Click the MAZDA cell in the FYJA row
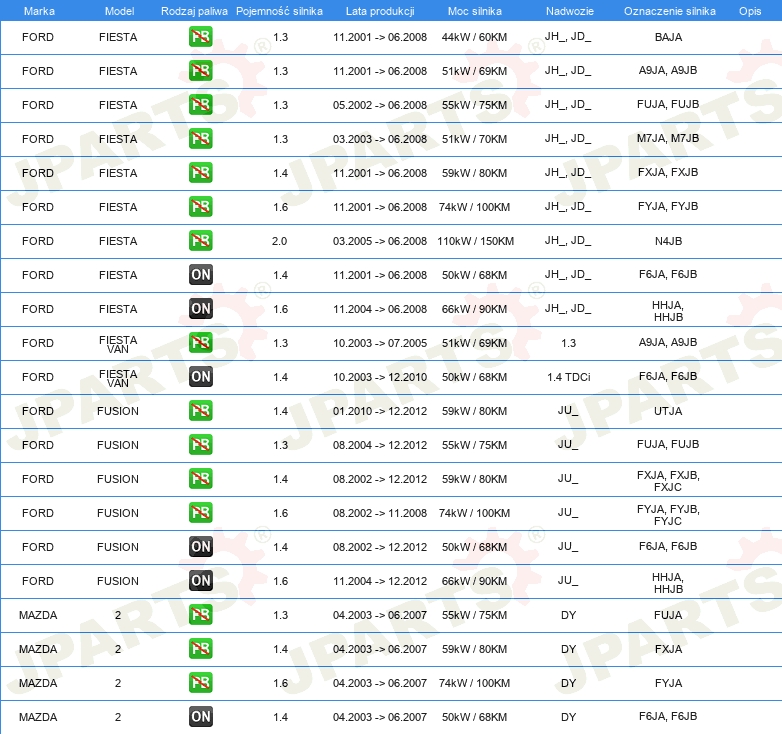The image size is (782, 734). pyautogui.click(x=38, y=683)
